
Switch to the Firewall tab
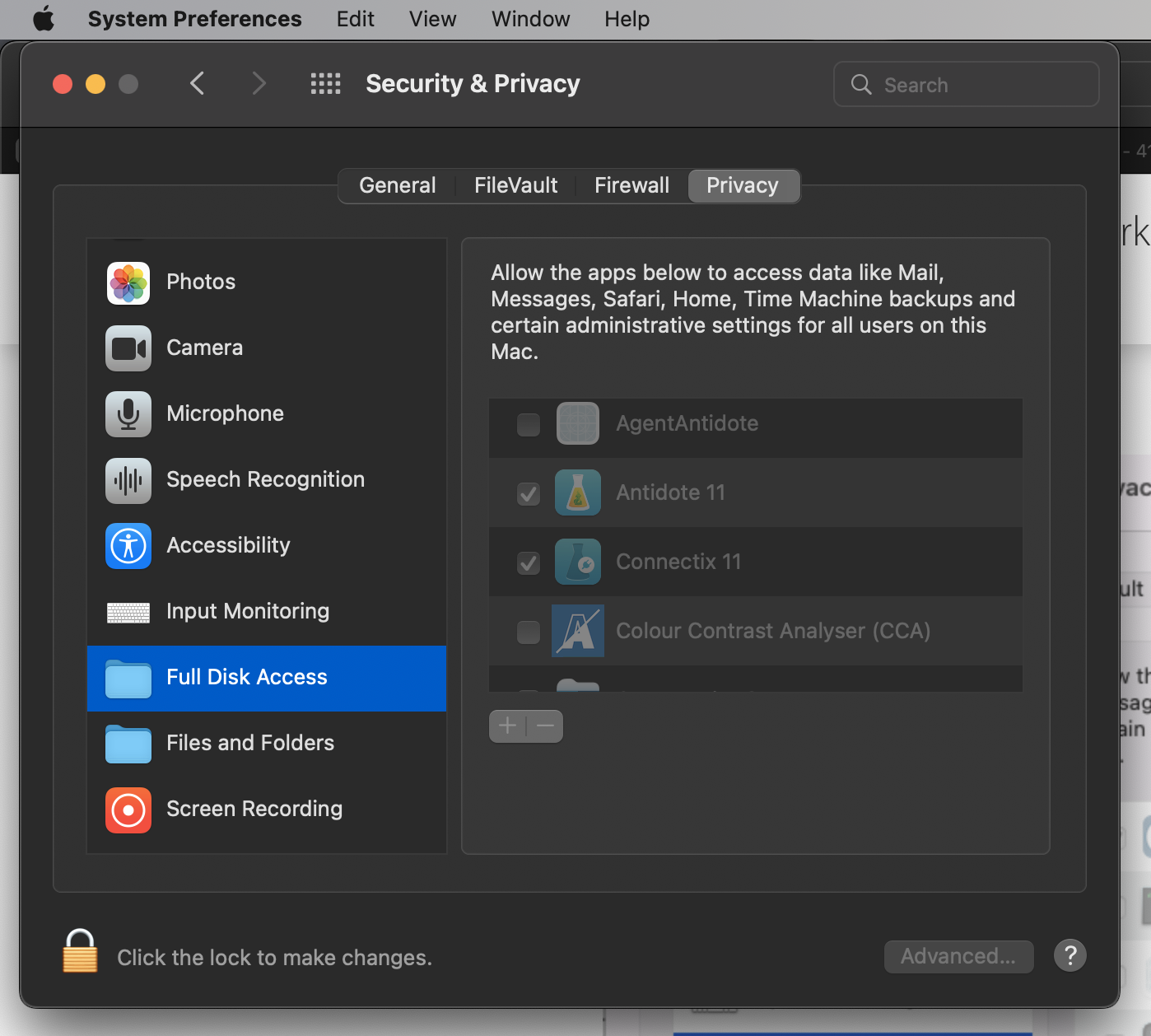coord(632,185)
